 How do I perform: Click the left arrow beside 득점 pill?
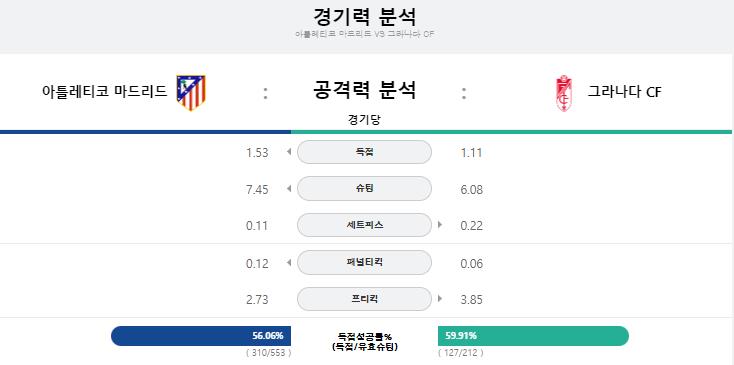(x=289, y=152)
